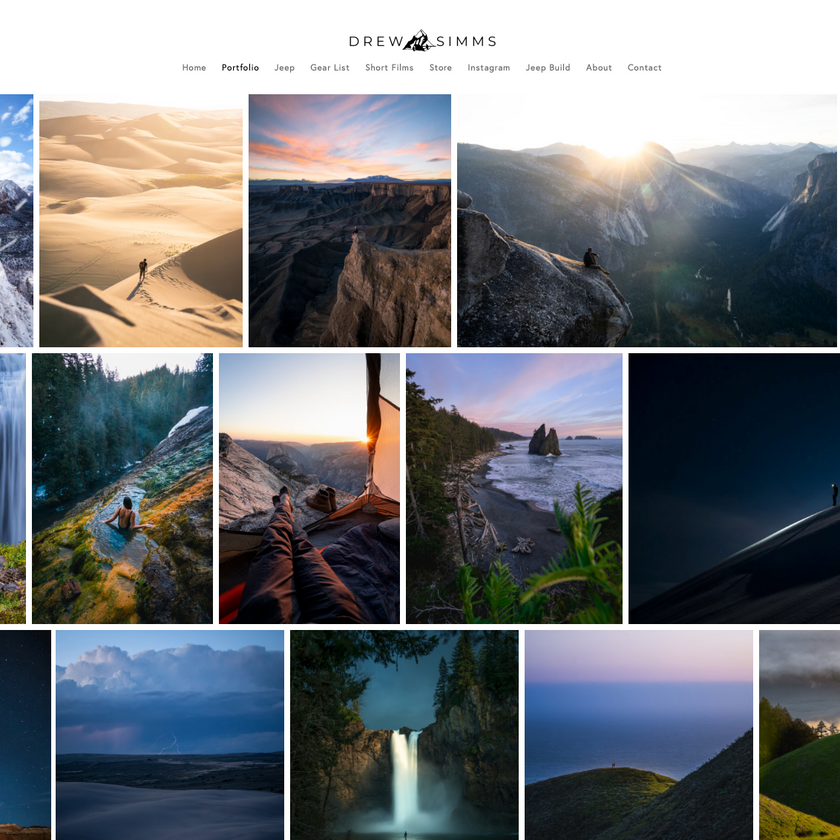Select the hot spring bather photo
This screenshot has height=840, width=840.
(120, 488)
